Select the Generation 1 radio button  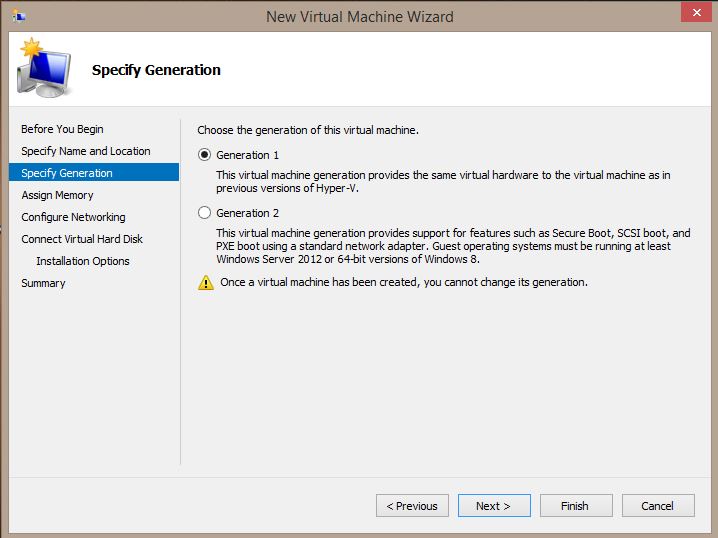tap(204, 155)
